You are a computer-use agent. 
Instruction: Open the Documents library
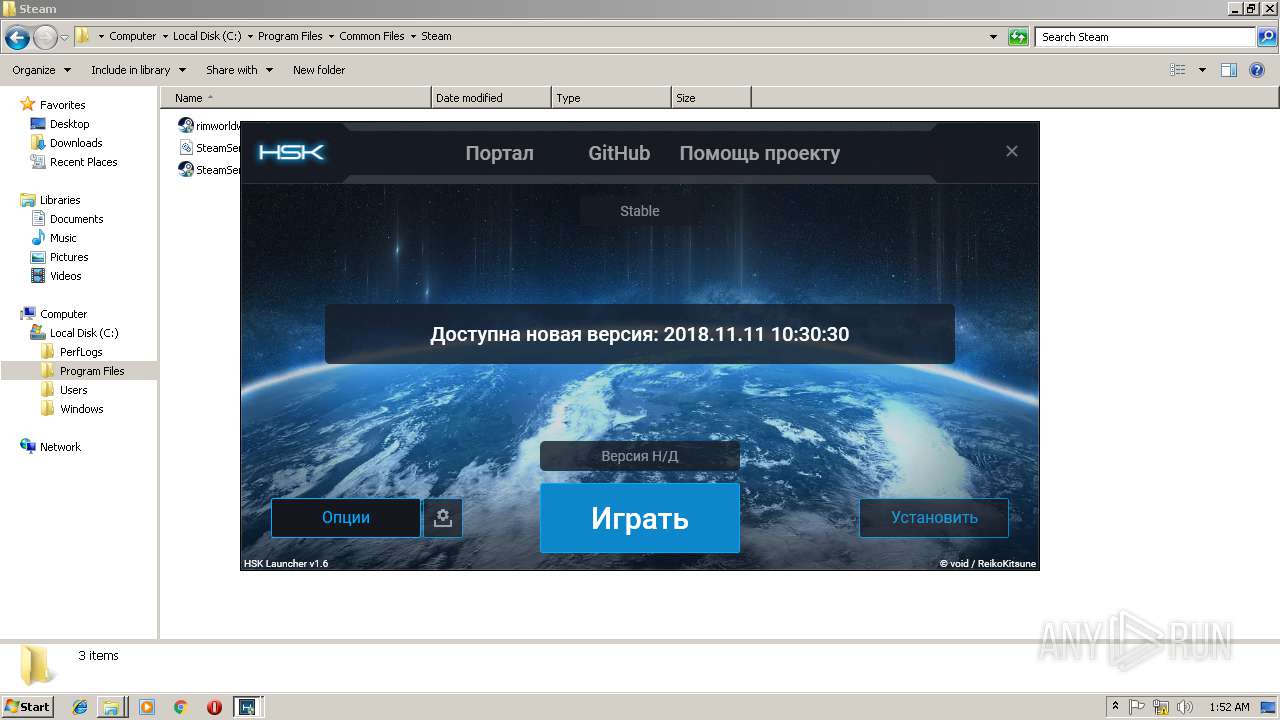(x=76, y=219)
